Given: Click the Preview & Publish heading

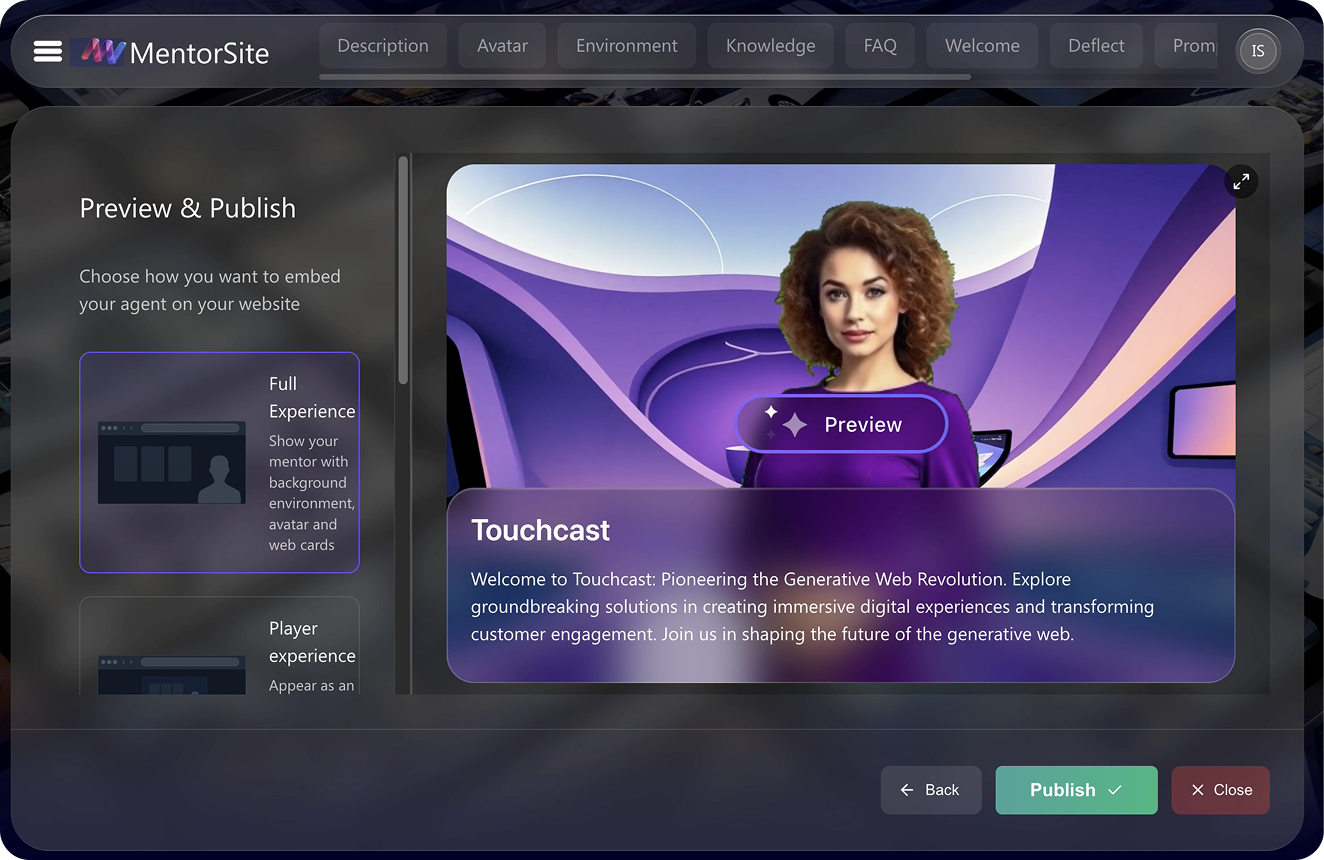Looking at the screenshot, I should click(188, 208).
